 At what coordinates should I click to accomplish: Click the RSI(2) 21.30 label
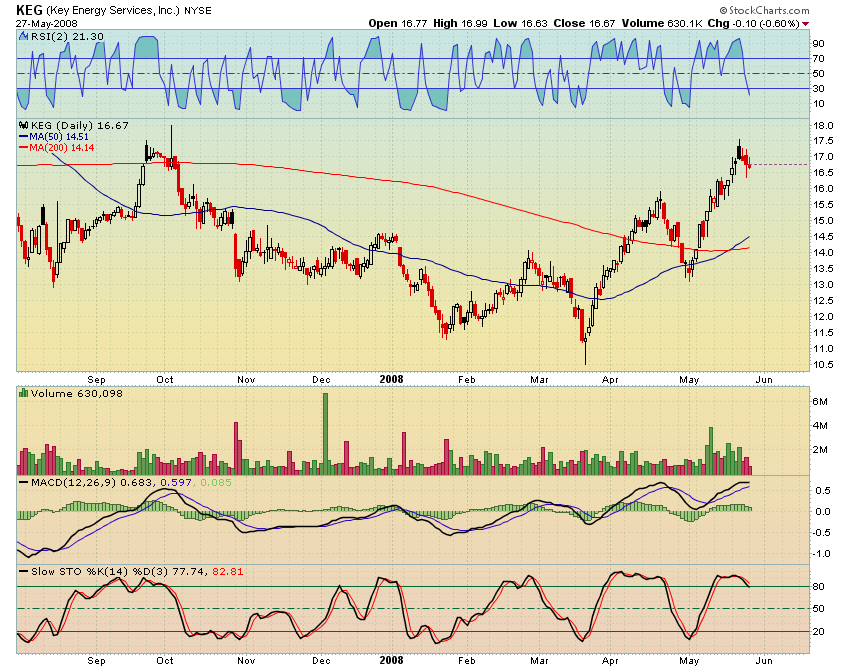pos(67,36)
